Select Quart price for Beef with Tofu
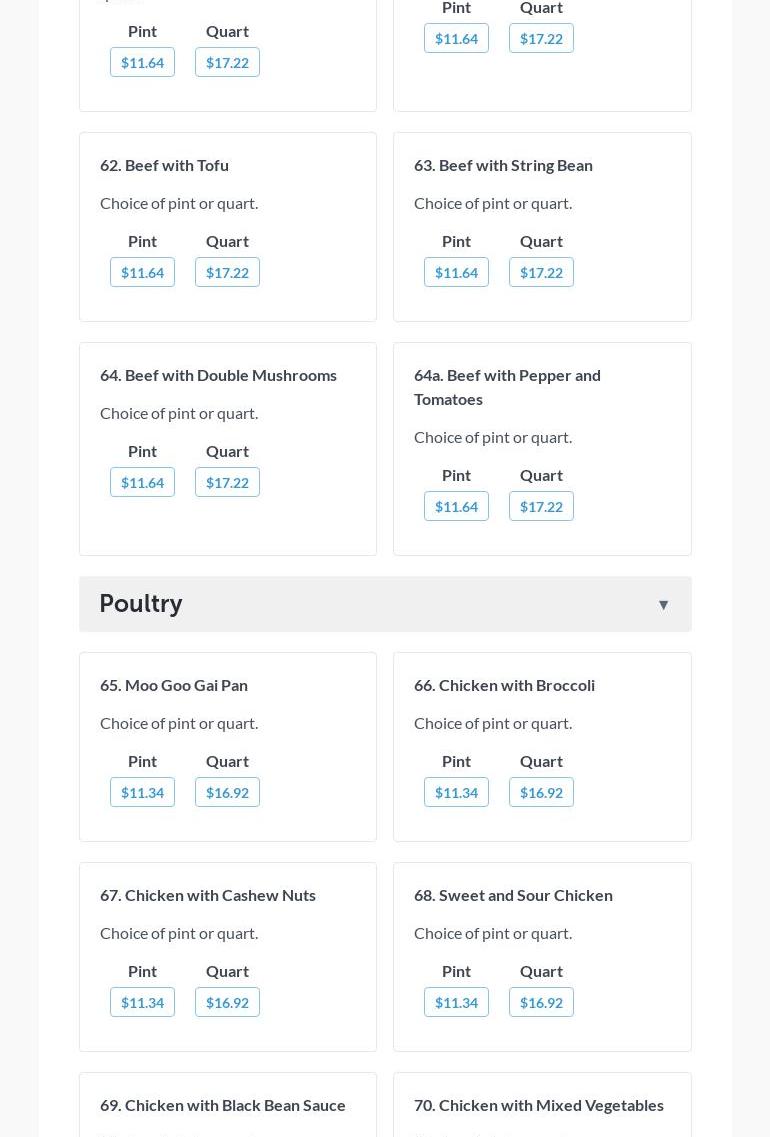The width and height of the screenshot is (770, 1137). (x=227, y=272)
